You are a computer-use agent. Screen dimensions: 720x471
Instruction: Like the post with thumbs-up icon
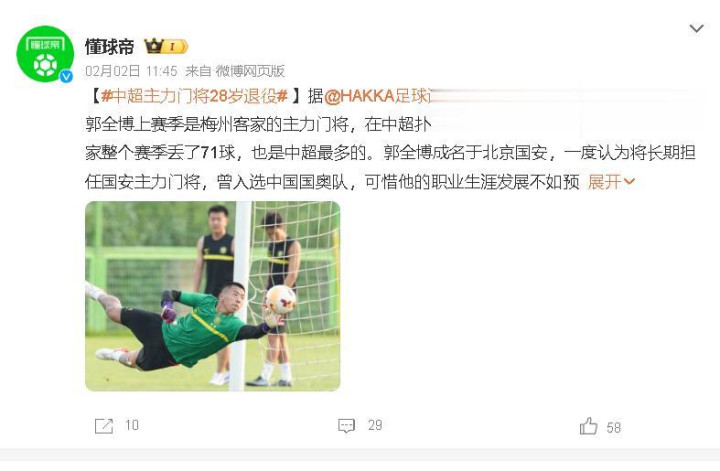[x=588, y=426]
